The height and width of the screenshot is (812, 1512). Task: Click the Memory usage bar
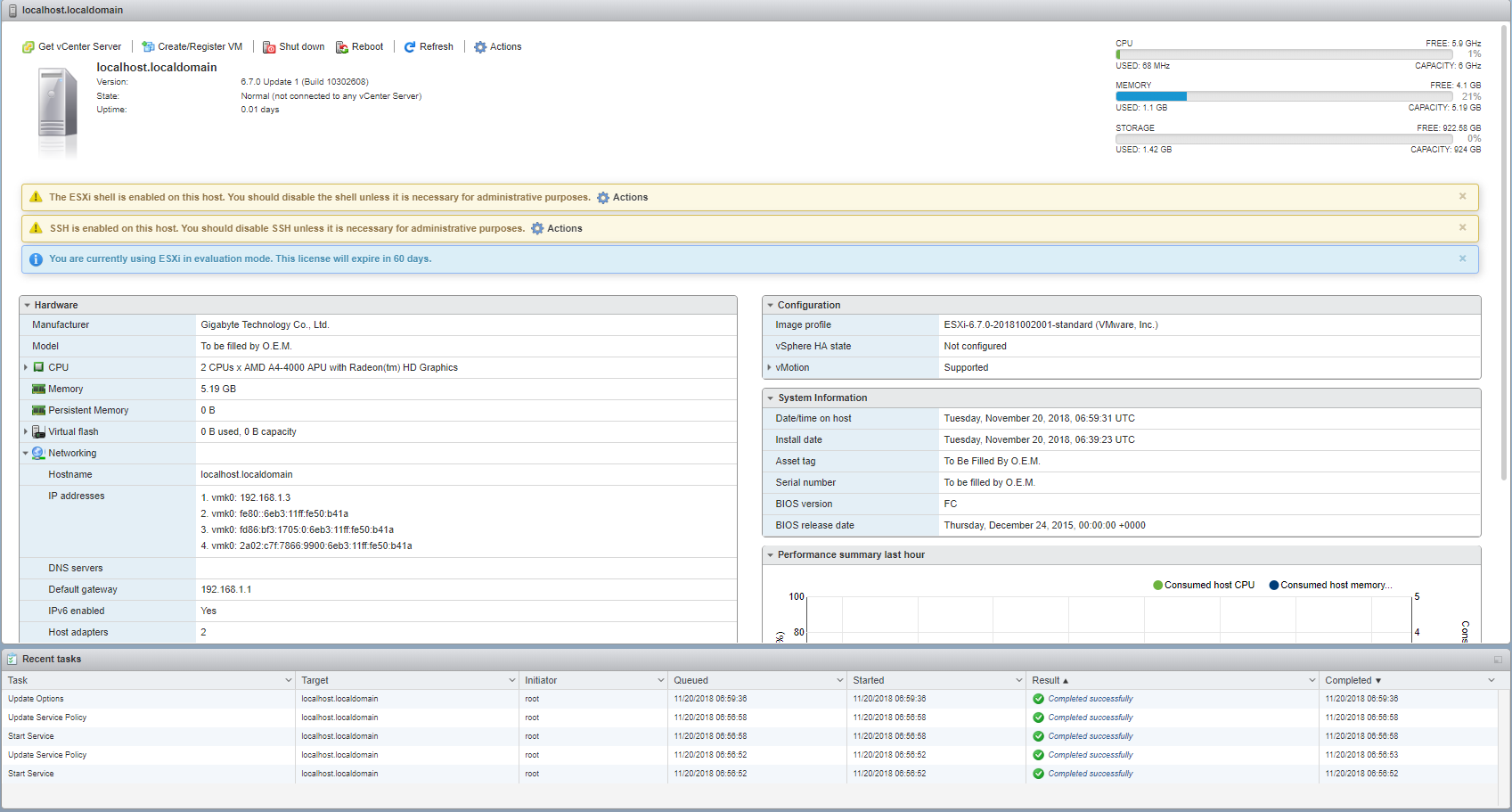1284,96
